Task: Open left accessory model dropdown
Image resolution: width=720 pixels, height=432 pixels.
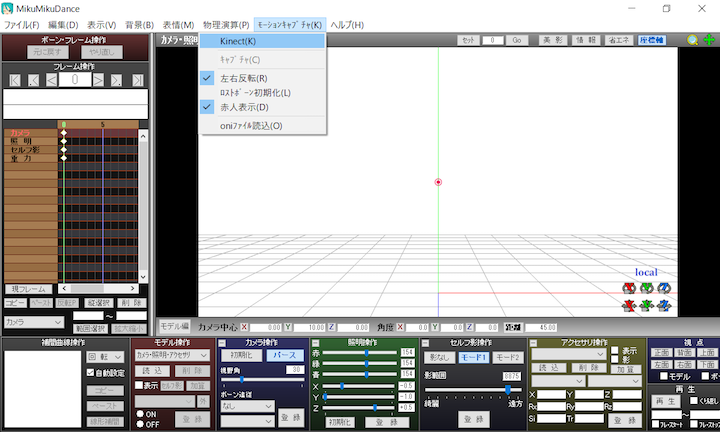Action: (x=558, y=381)
